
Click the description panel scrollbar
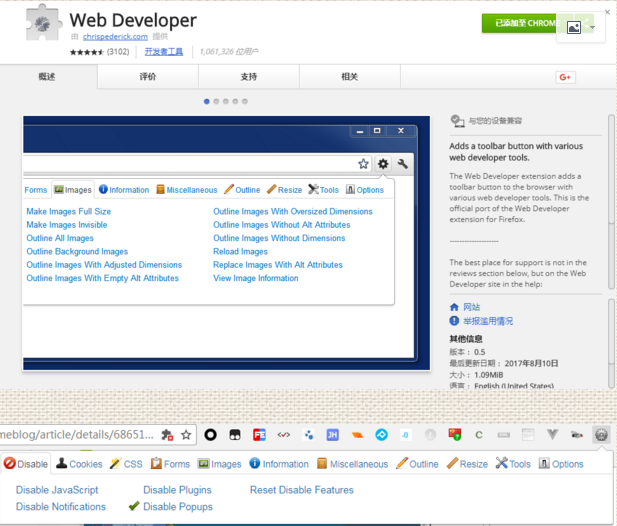click(611, 202)
